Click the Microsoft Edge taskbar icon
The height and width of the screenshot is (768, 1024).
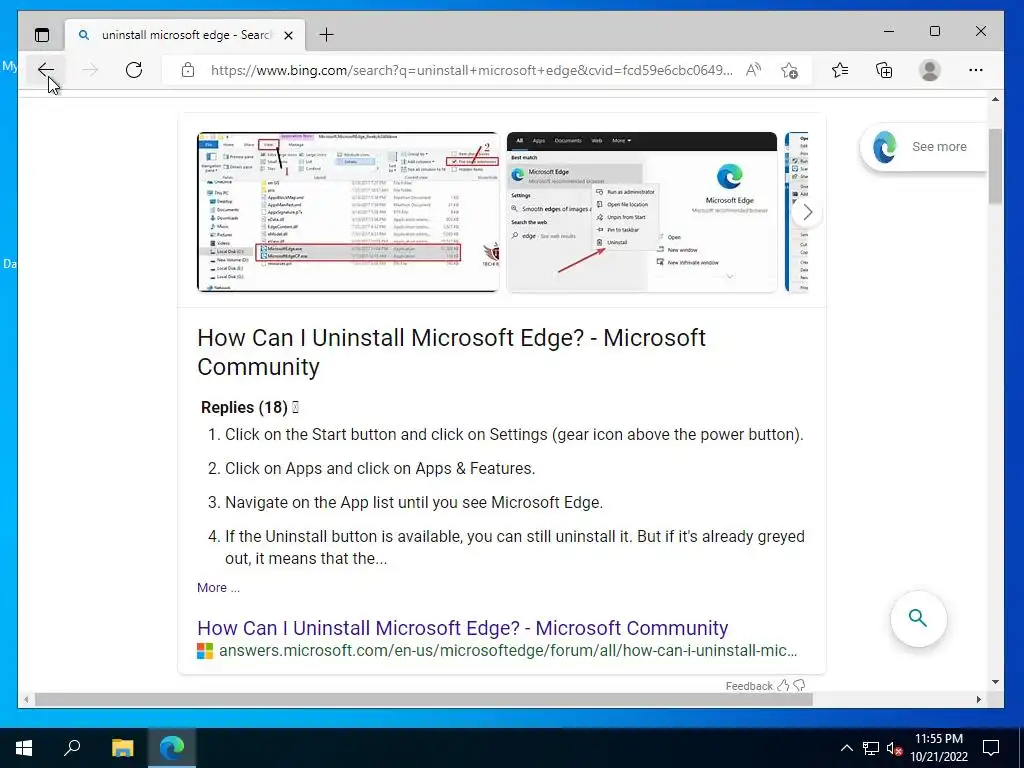click(x=172, y=748)
